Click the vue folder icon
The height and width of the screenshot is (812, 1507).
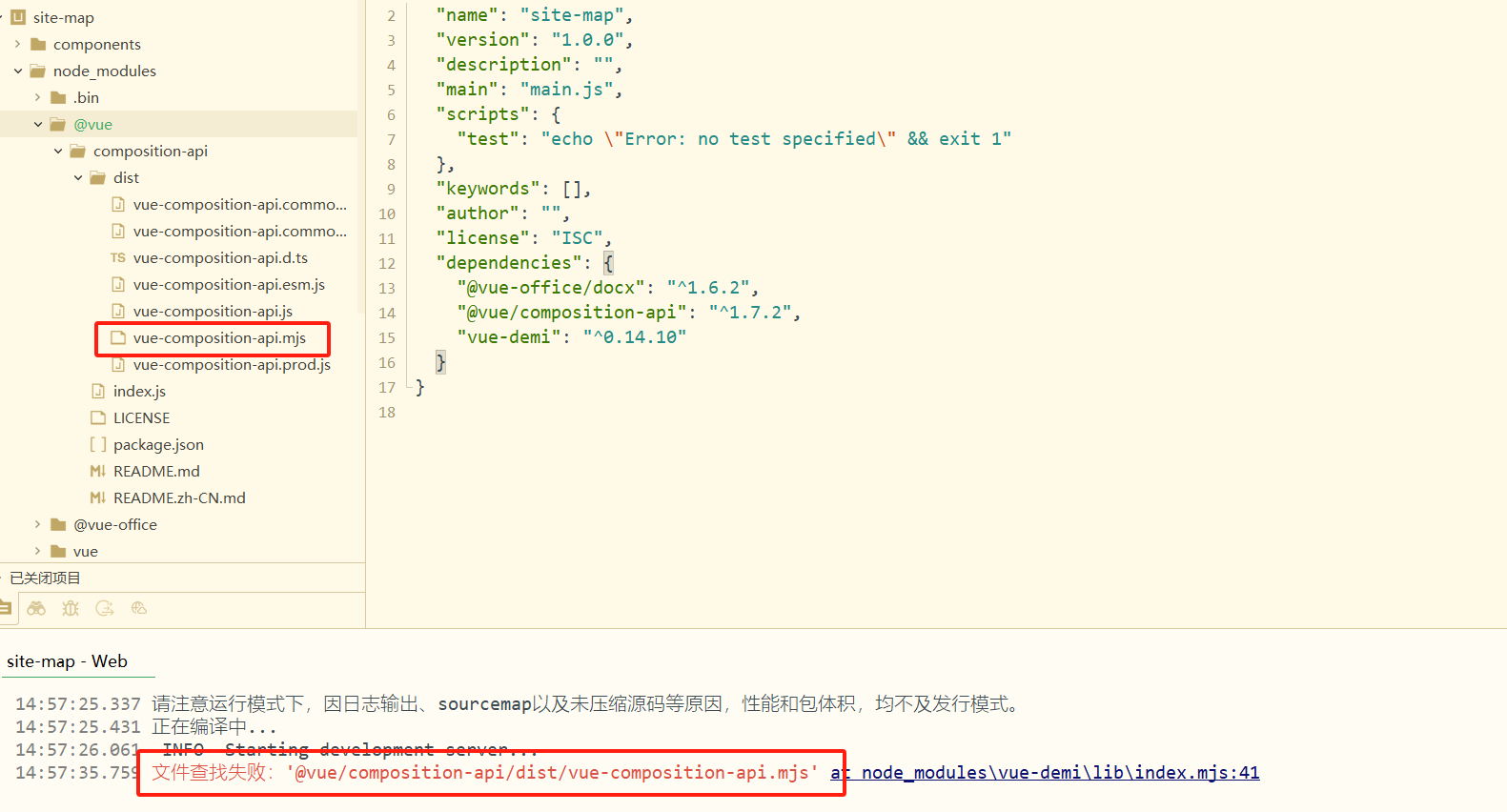tap(58, 551)
